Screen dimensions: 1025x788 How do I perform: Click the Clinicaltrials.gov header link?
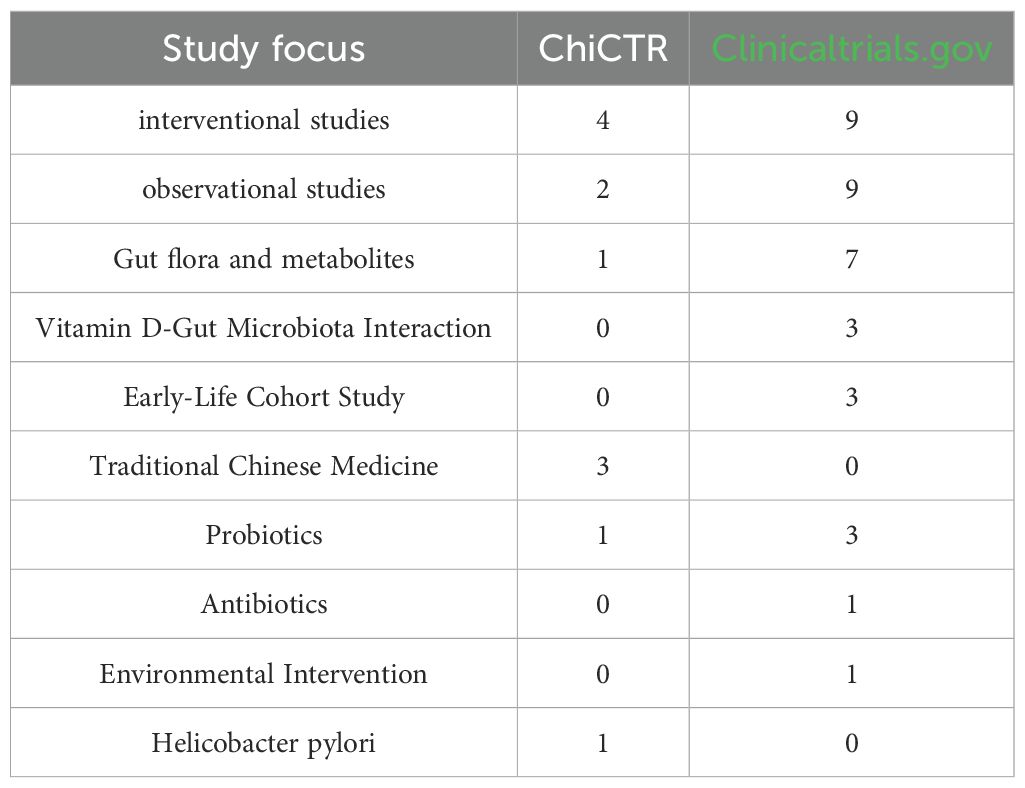(x=851, y=49)
